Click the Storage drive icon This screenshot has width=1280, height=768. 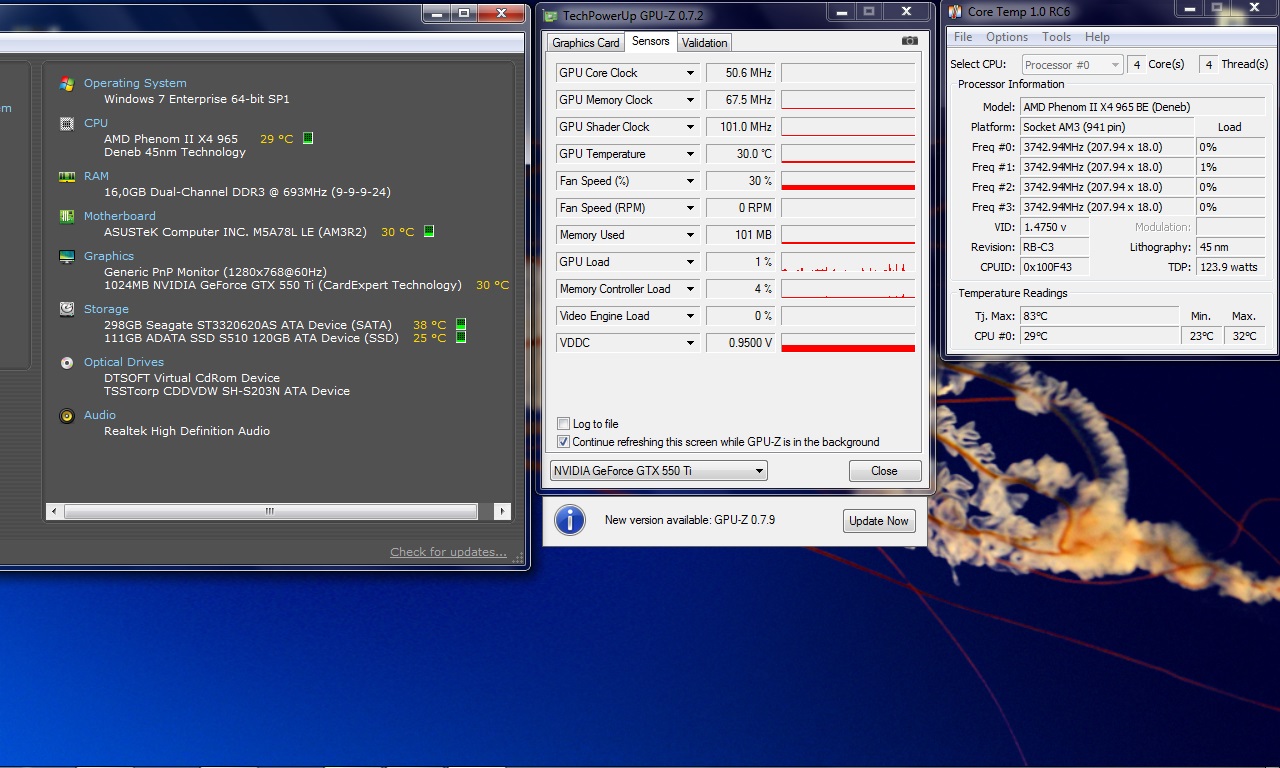point(67,309)
